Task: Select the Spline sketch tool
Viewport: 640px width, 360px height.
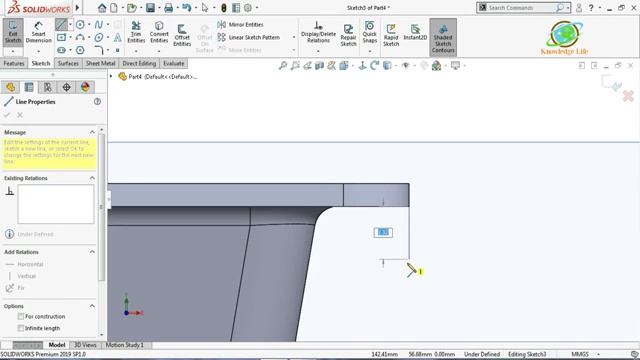Action: pos(99,24)
